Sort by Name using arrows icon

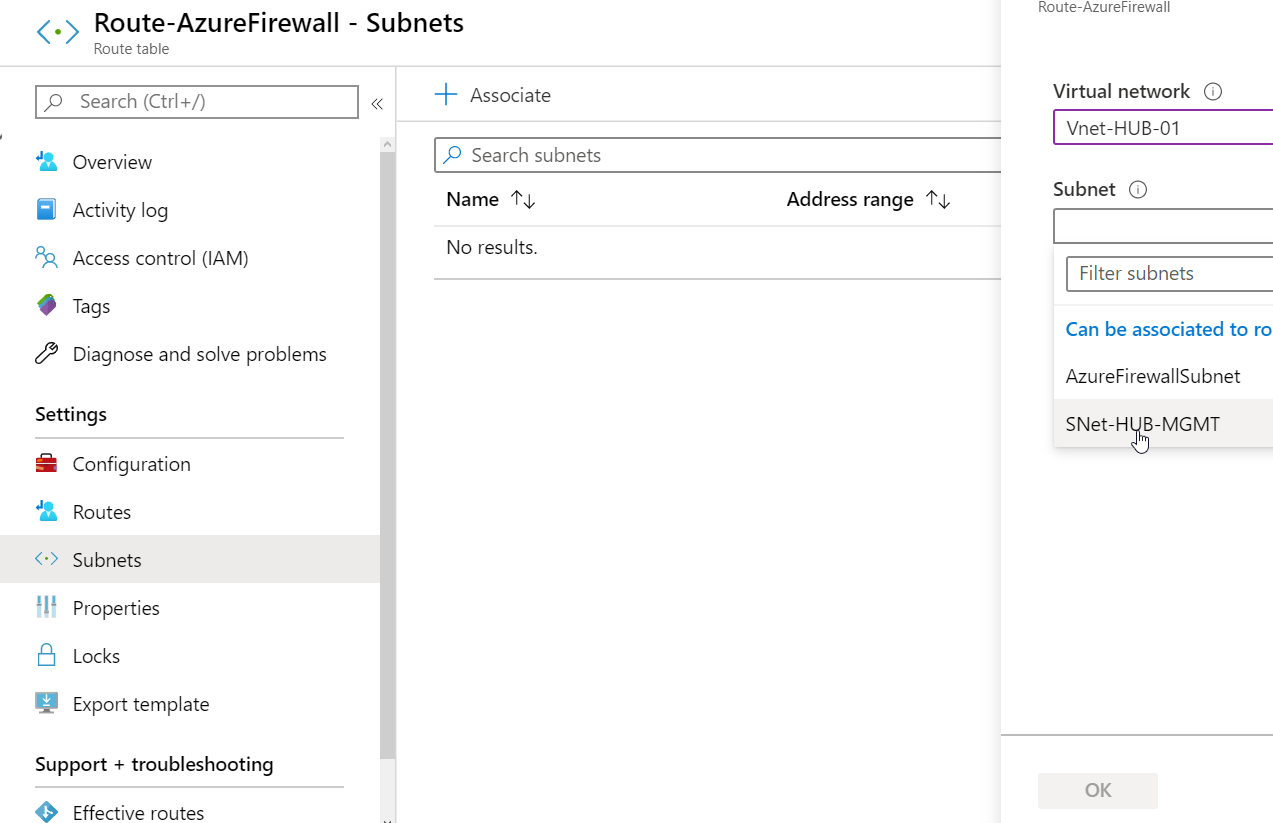tap(523, 200)
